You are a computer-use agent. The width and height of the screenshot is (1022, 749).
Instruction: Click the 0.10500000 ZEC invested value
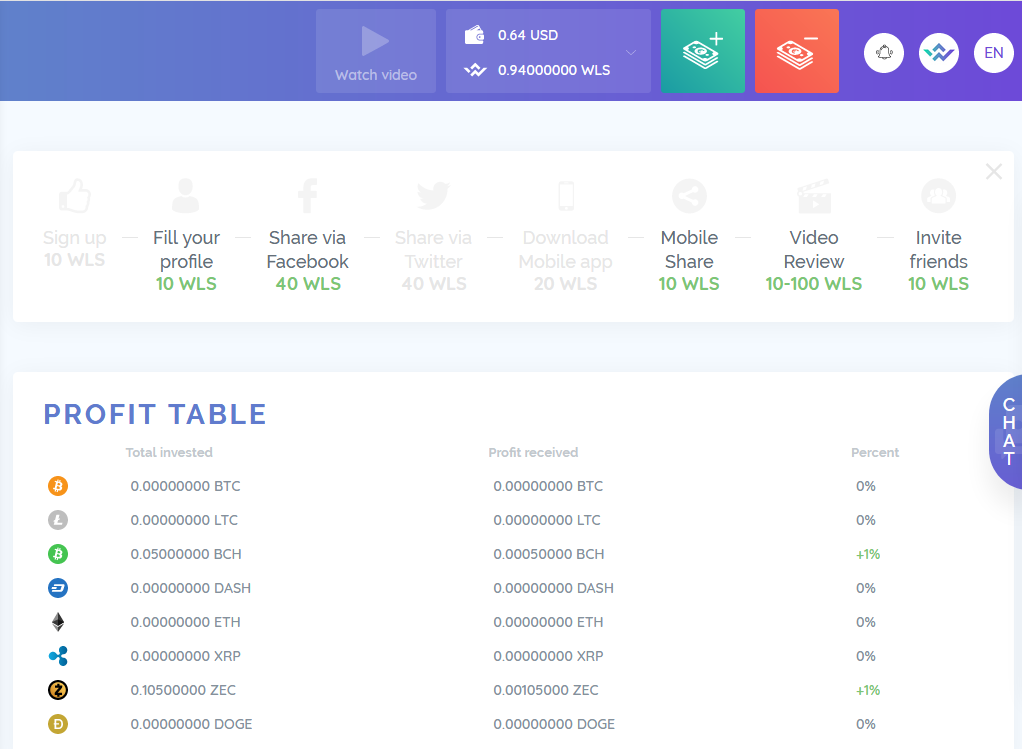click(183, 690)
